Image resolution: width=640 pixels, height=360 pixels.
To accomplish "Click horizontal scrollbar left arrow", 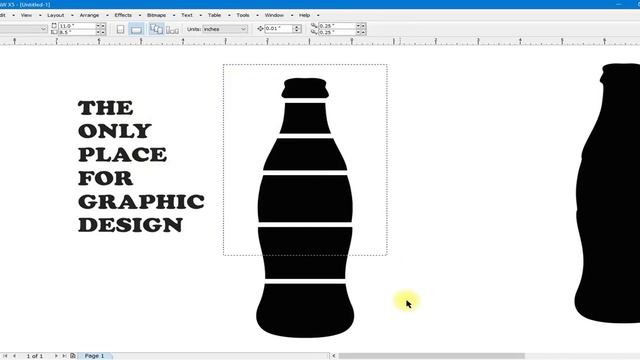I will tap(333, 356).
